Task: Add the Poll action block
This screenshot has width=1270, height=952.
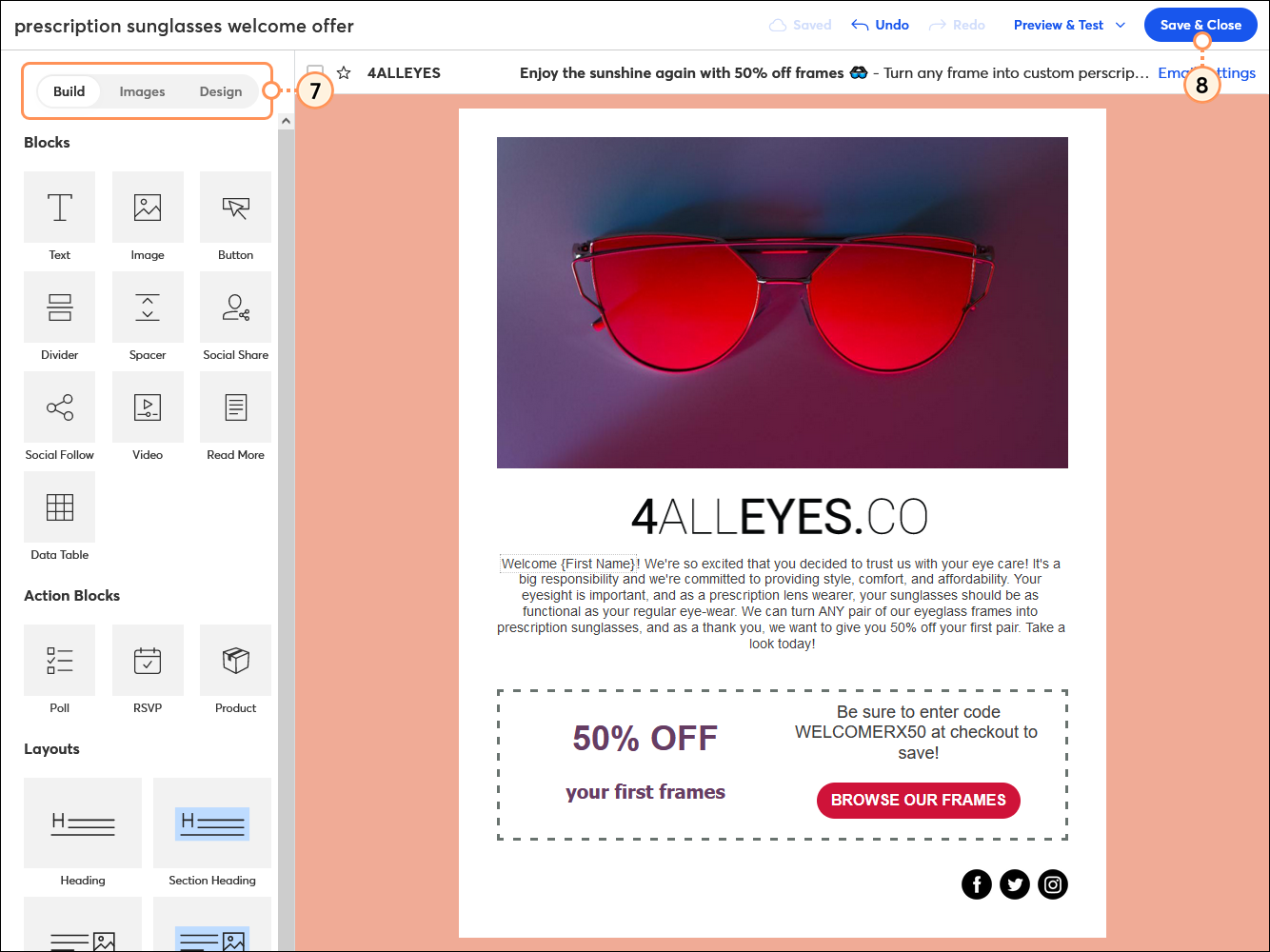Action: tap(59, 661)
